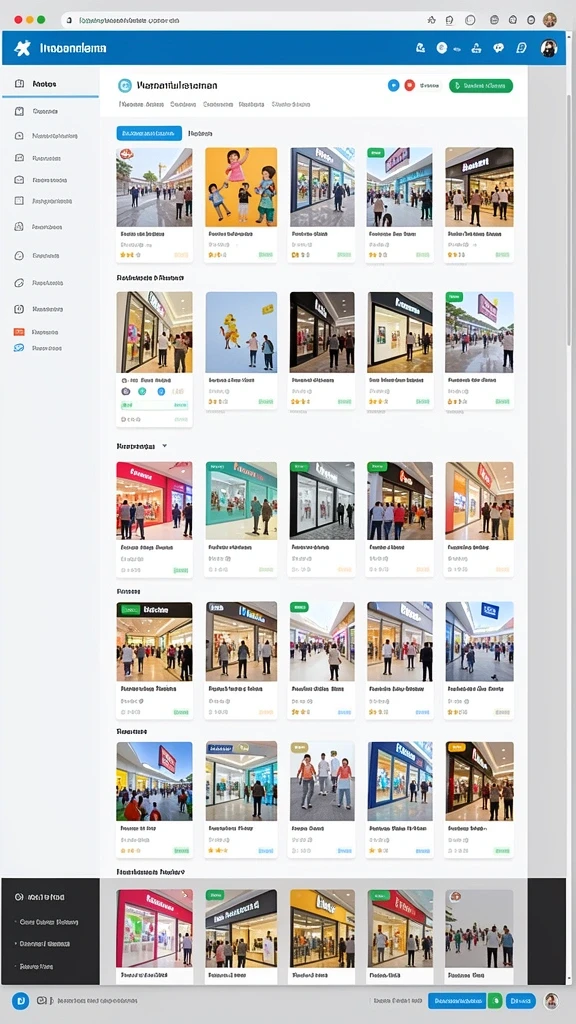Expand the dropdown arrow beside third section heading

point(165,446)
